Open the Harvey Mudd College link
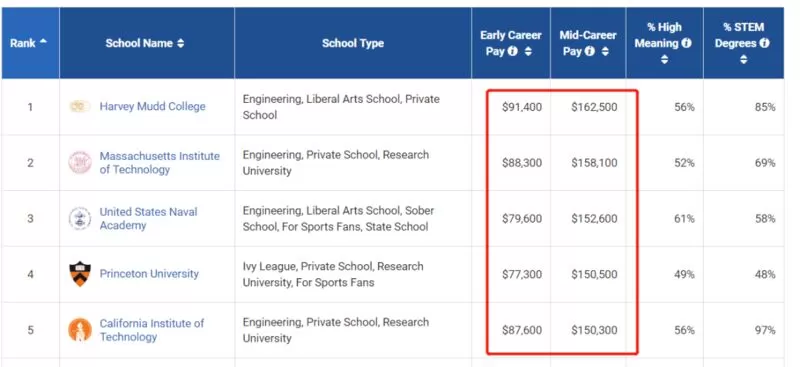This screenshot has width=800, height=367. (x=153, y=107)
